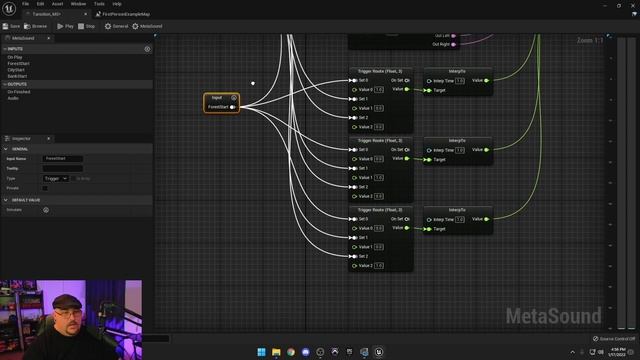Viewport: 640px width, 360px height.
Task: Open the Windows Start menu
Action: coord(262,352)
